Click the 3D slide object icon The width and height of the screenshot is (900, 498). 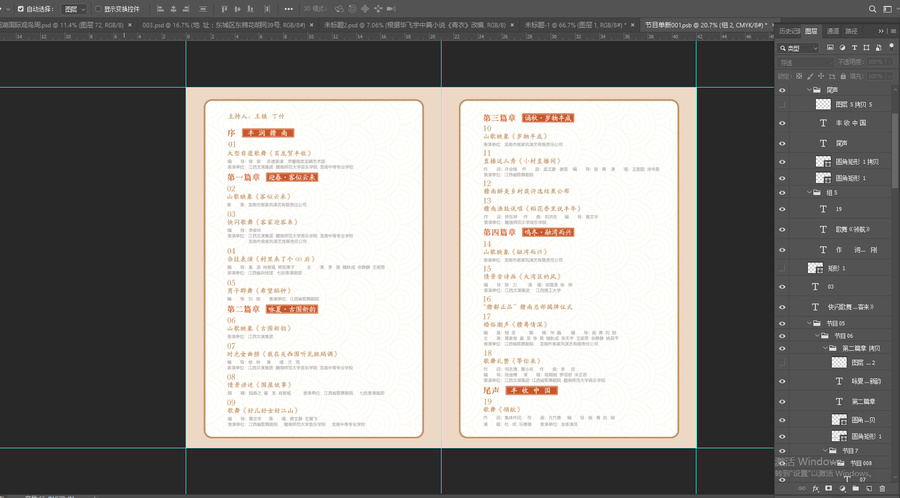378,9
